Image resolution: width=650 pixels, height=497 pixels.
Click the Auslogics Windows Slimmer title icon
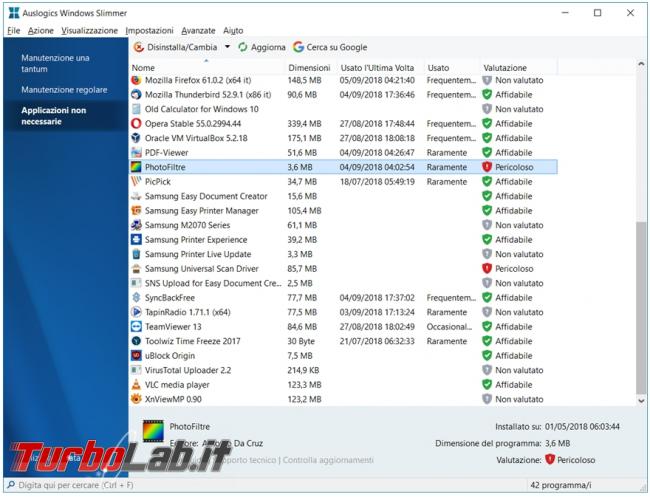point(14,13)
